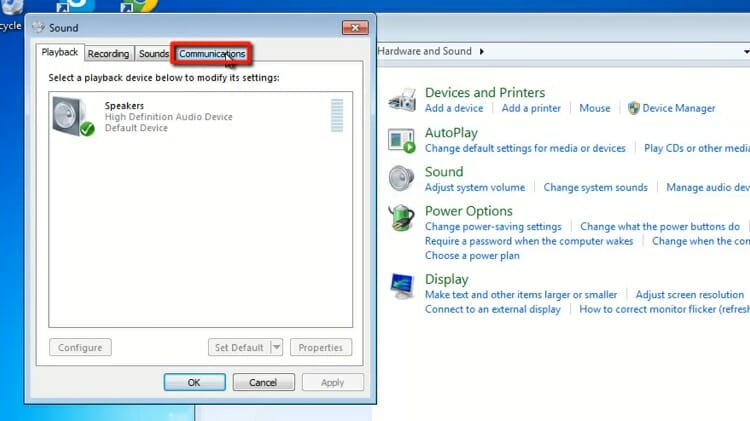
Task: Click the Add a printer link
Action: point(531,108)
